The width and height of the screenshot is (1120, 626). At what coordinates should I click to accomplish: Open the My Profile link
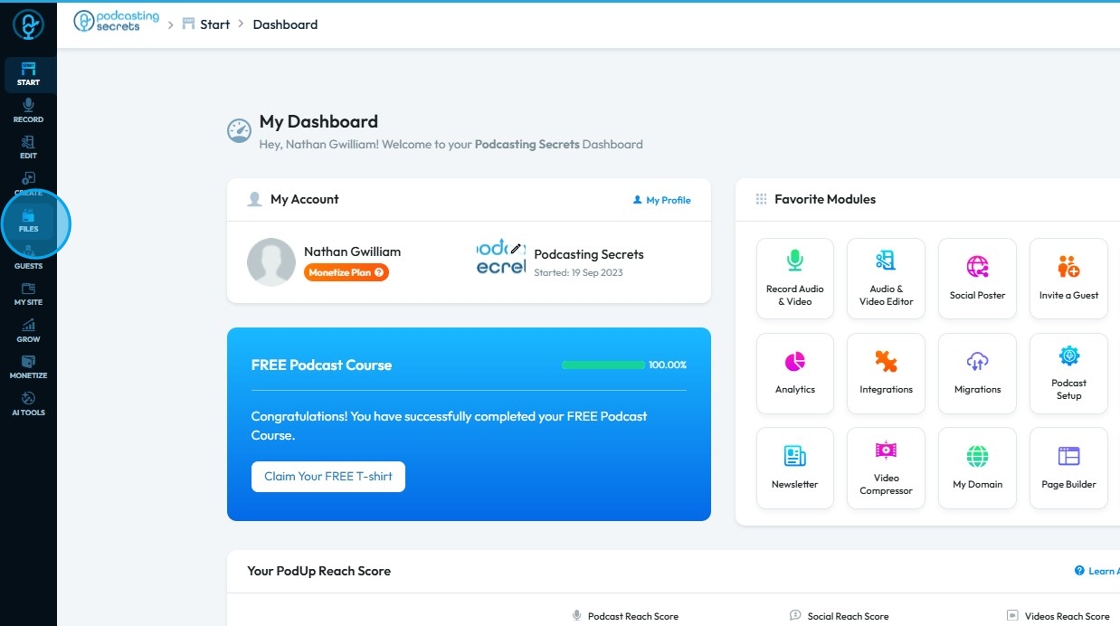point(661,200)
